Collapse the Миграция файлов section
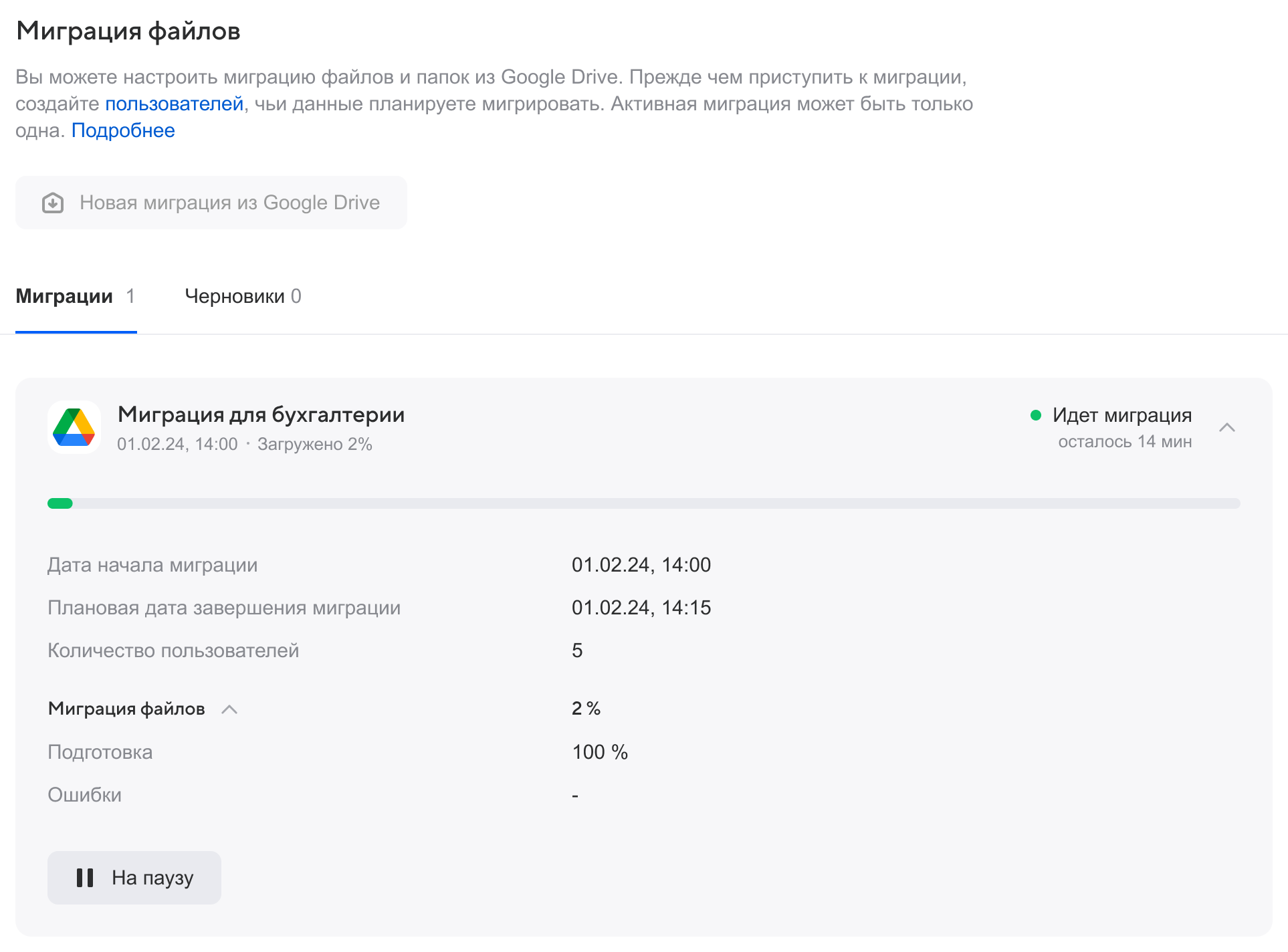The height and width of the screenshot is (952, 1288). [x=229, y=710]
